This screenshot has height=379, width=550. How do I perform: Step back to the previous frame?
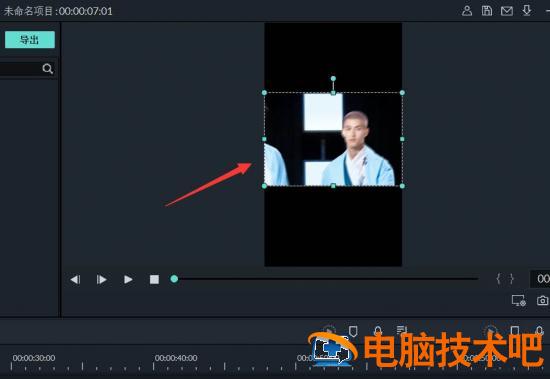pos(75,279)
